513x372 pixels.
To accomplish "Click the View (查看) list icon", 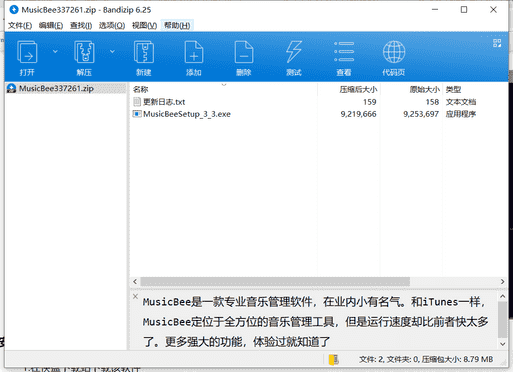I will 344,52.
